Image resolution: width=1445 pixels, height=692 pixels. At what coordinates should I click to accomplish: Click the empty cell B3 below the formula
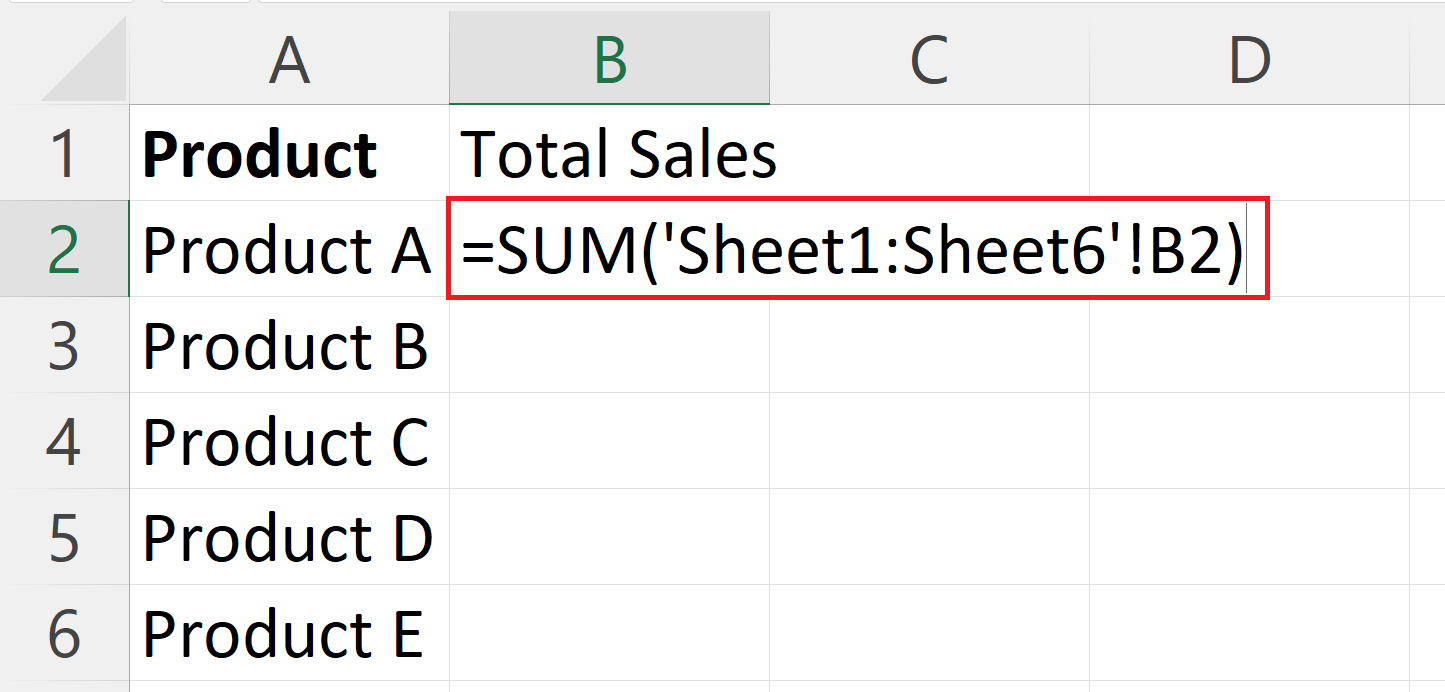610,344
